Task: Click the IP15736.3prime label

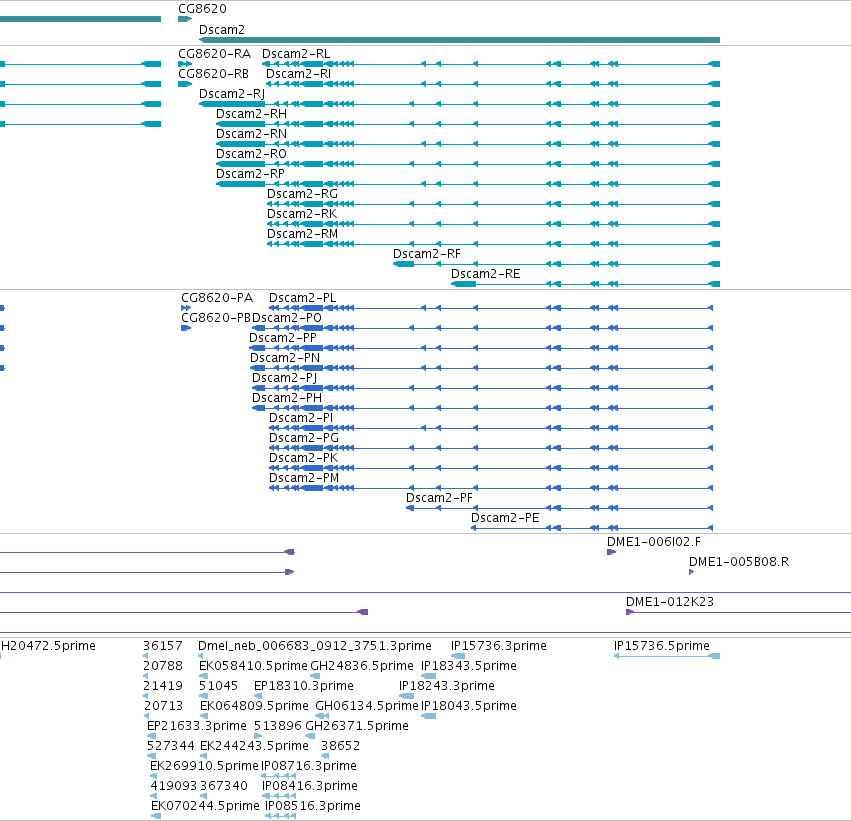Action: [x=498, y=646]
